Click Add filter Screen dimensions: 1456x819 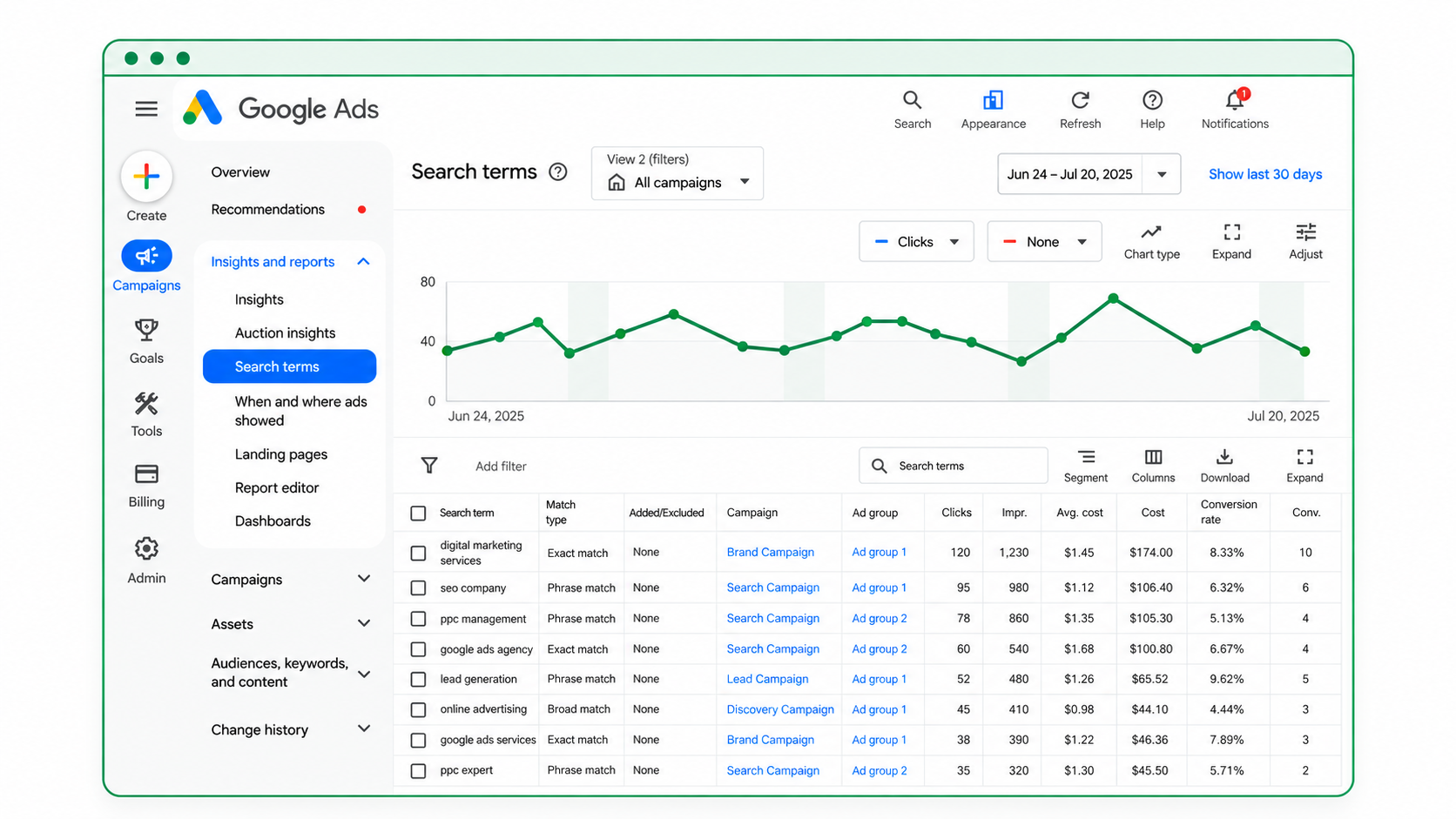[x=501, y=467]
